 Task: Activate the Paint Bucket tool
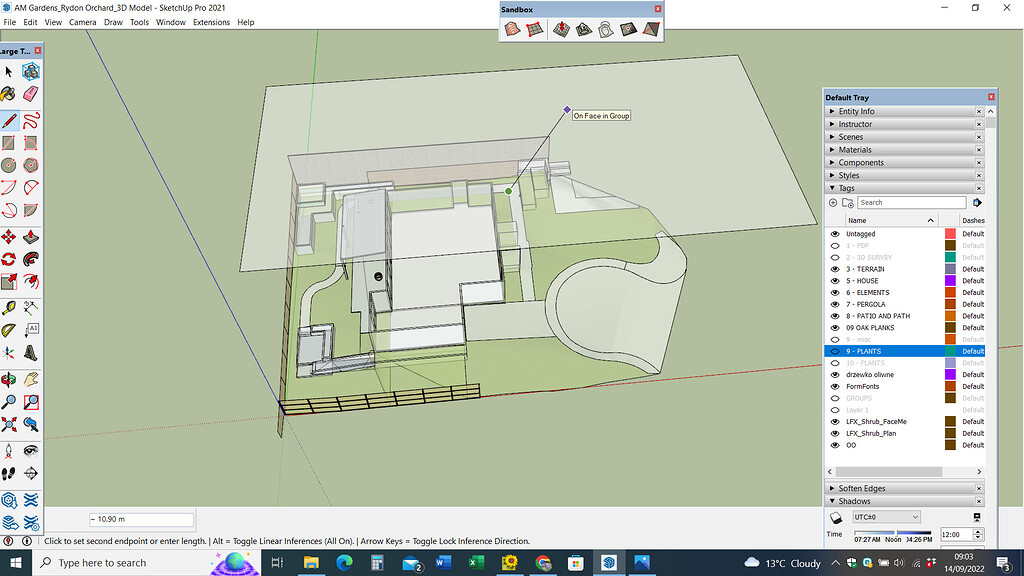(x=8, y=93)
